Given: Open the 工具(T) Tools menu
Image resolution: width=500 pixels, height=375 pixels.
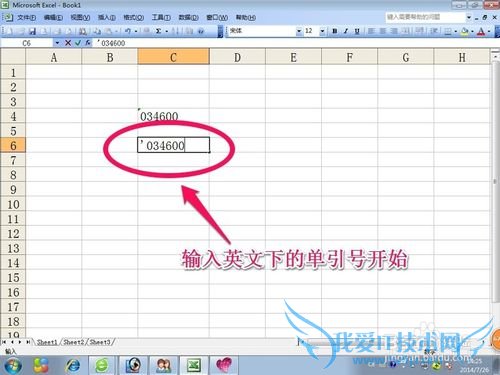Looking at the screenshot, I should [x=161, y=17].
